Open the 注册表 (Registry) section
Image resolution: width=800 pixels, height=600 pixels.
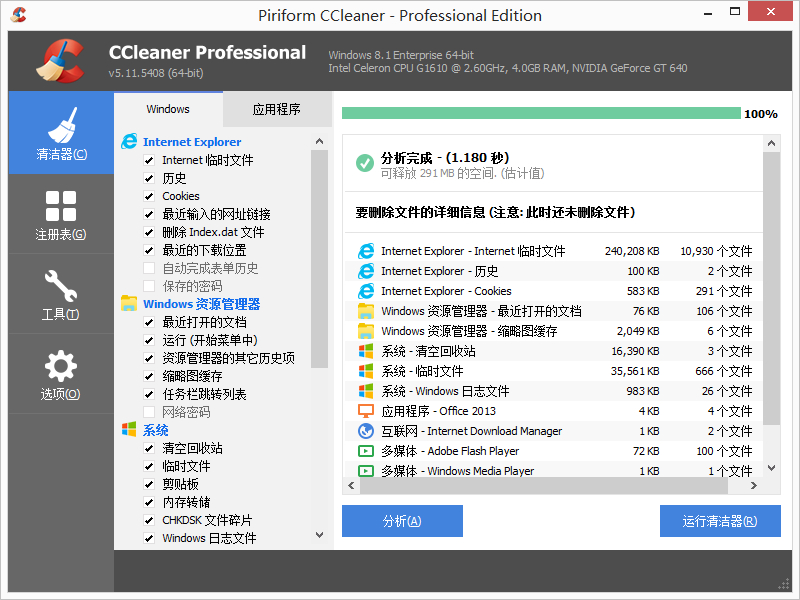[x=61, y=214]
